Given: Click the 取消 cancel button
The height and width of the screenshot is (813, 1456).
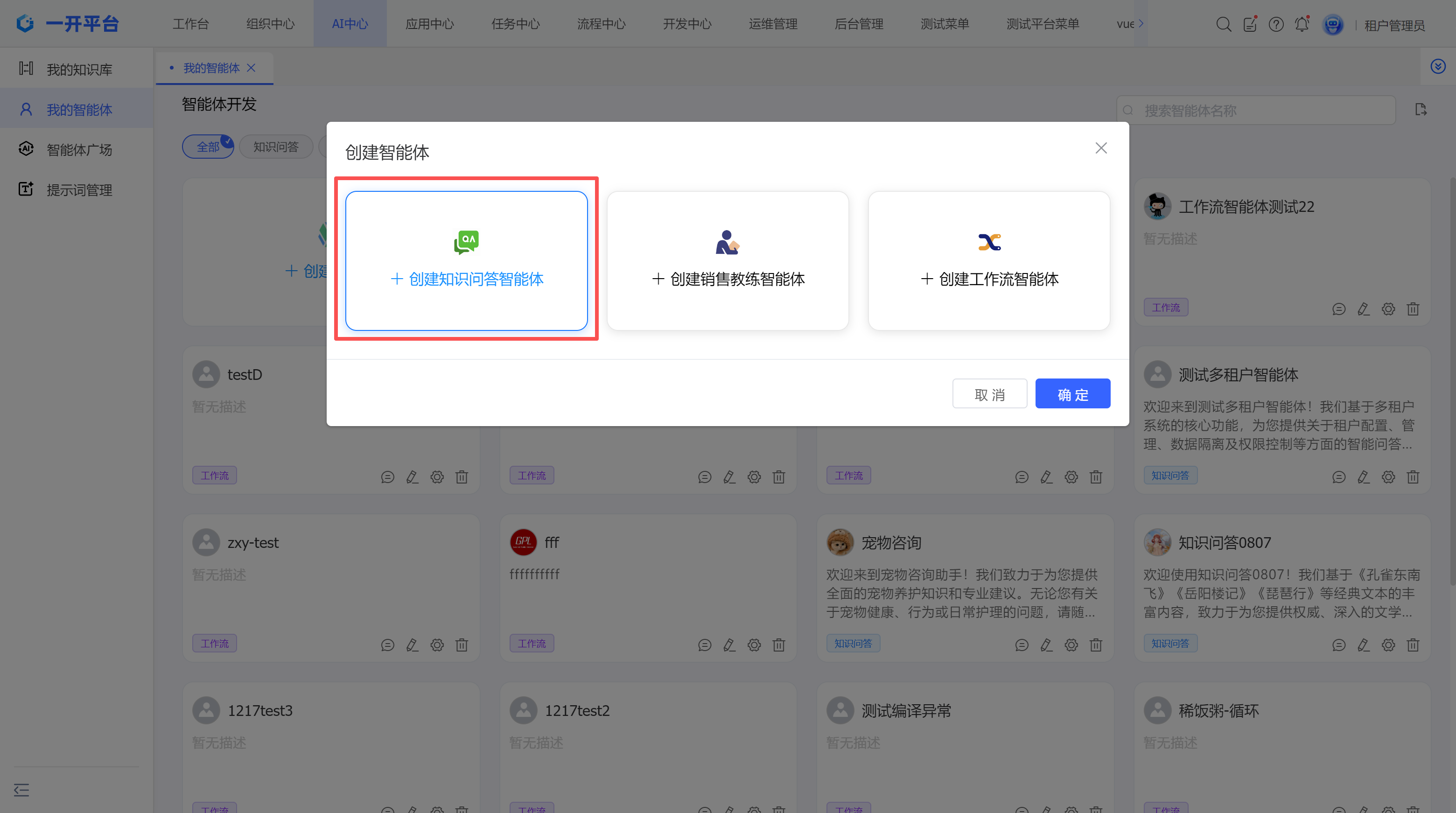Looking at the screenshot, I should pos(989,393).
